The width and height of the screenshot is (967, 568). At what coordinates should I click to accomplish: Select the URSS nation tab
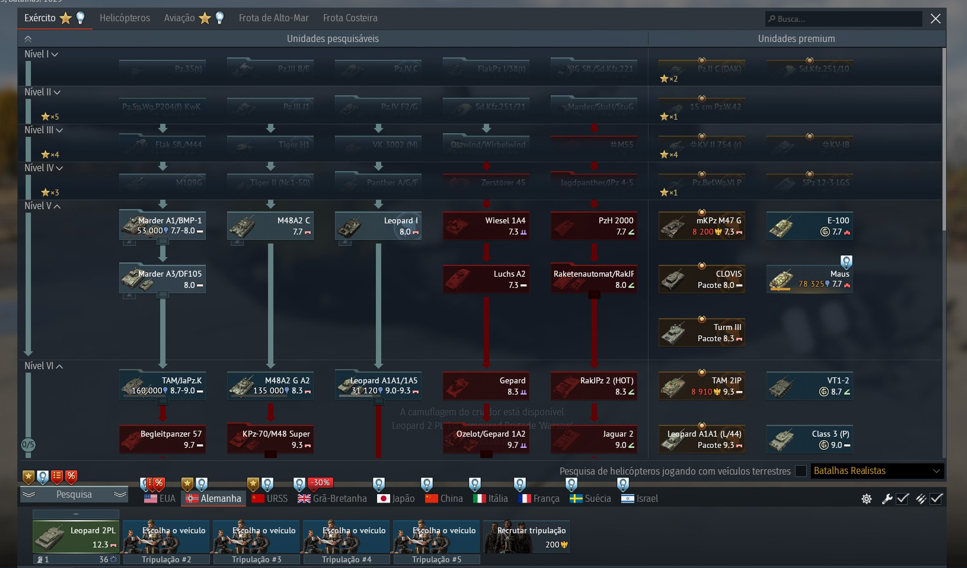pos(270,498)
